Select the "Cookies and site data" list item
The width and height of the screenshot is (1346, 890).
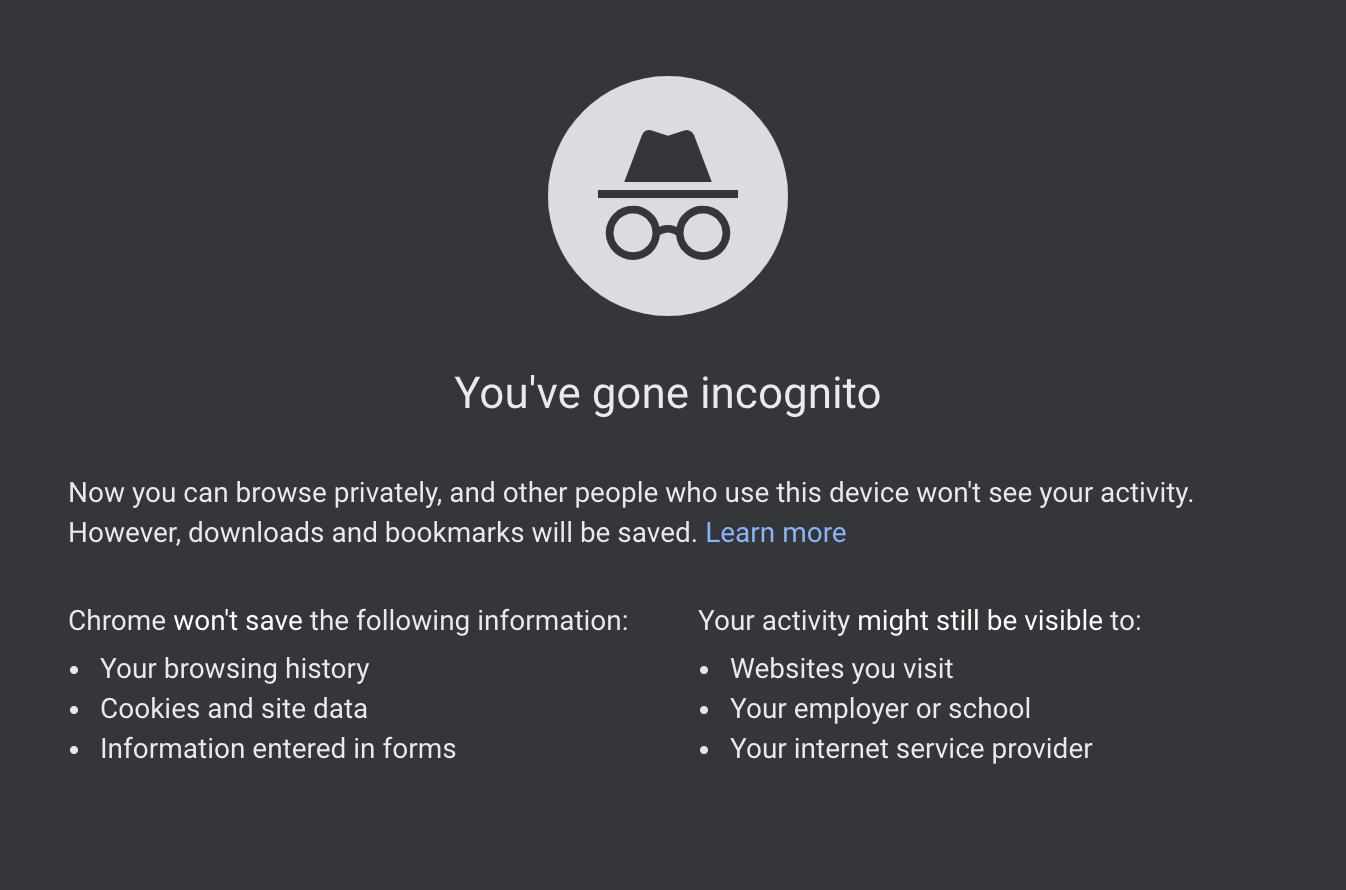point(234,708)
